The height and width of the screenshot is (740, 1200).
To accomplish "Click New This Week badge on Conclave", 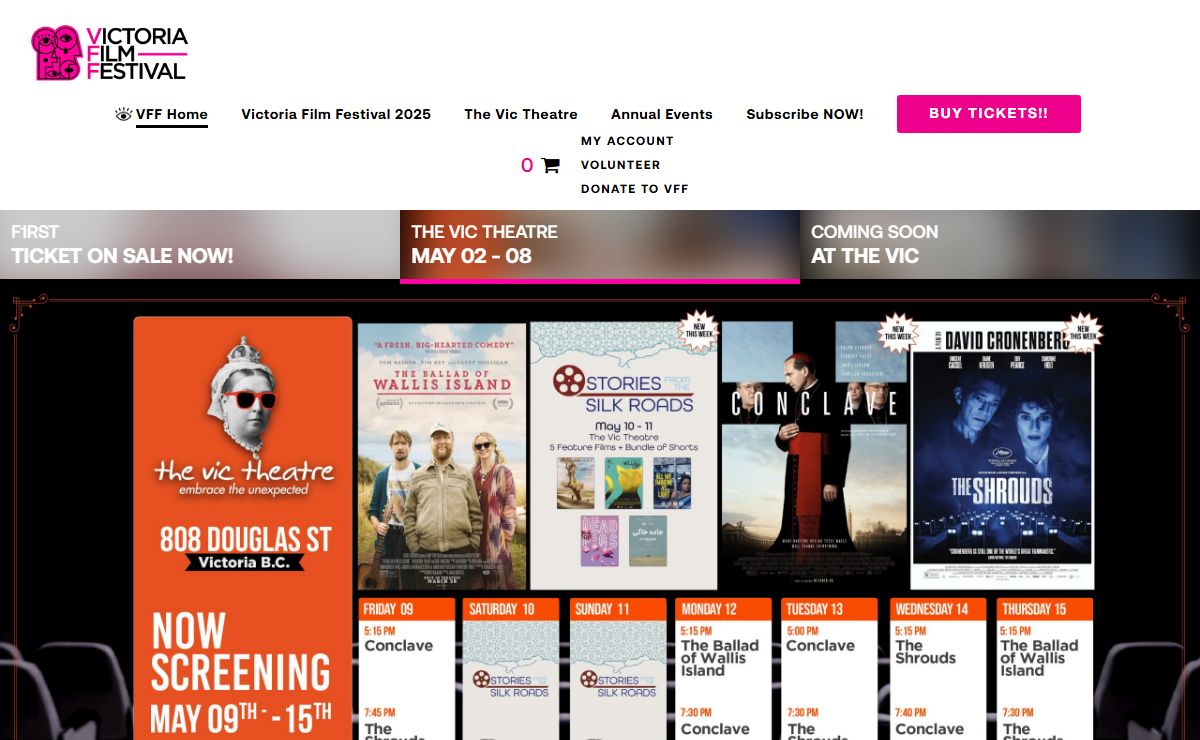I will coord(897,333).
